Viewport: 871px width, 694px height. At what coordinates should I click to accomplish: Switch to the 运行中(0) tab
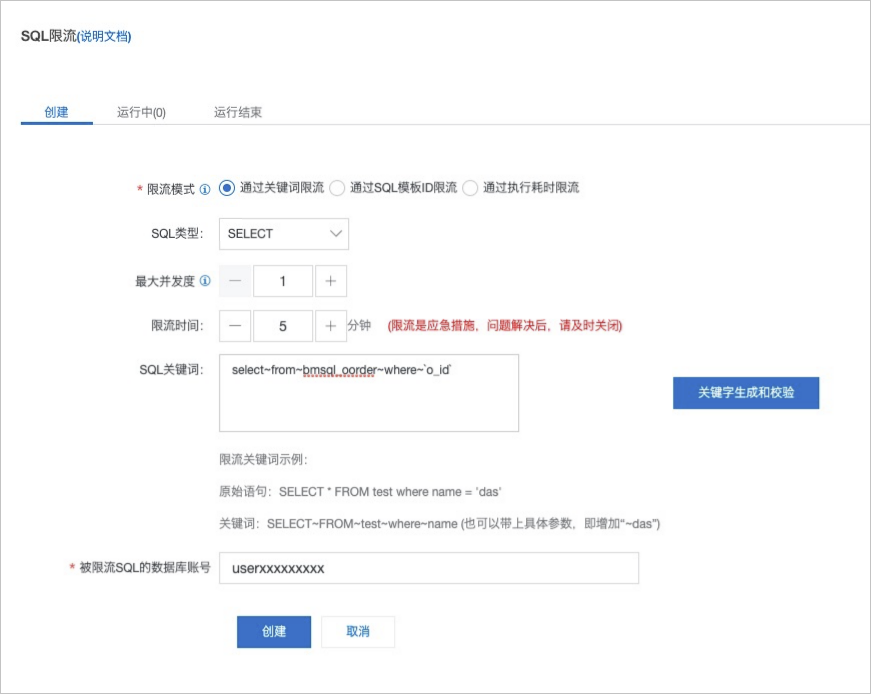(x=141, y=112)
